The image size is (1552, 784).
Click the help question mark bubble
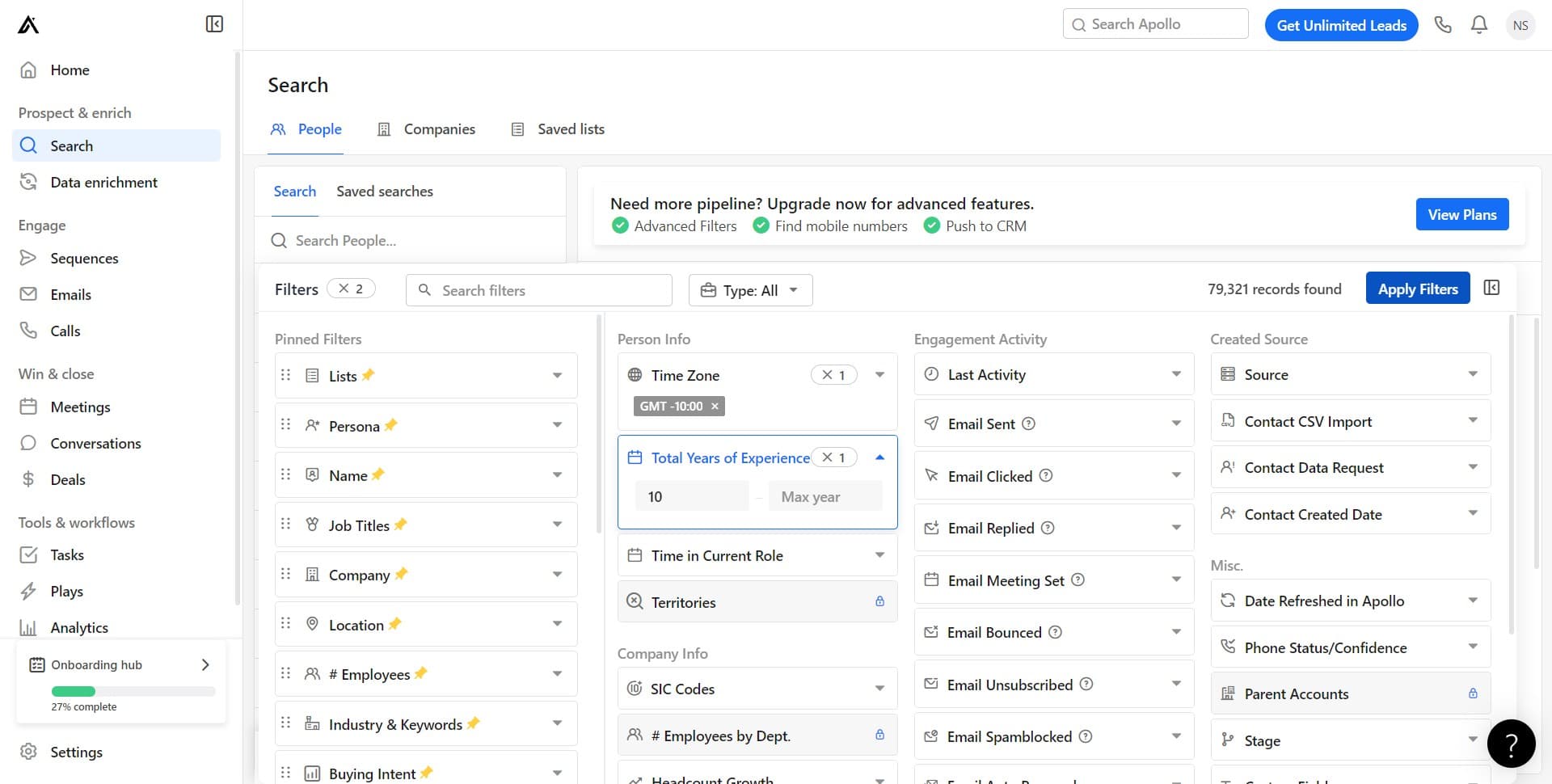[x=1511, y=744]
